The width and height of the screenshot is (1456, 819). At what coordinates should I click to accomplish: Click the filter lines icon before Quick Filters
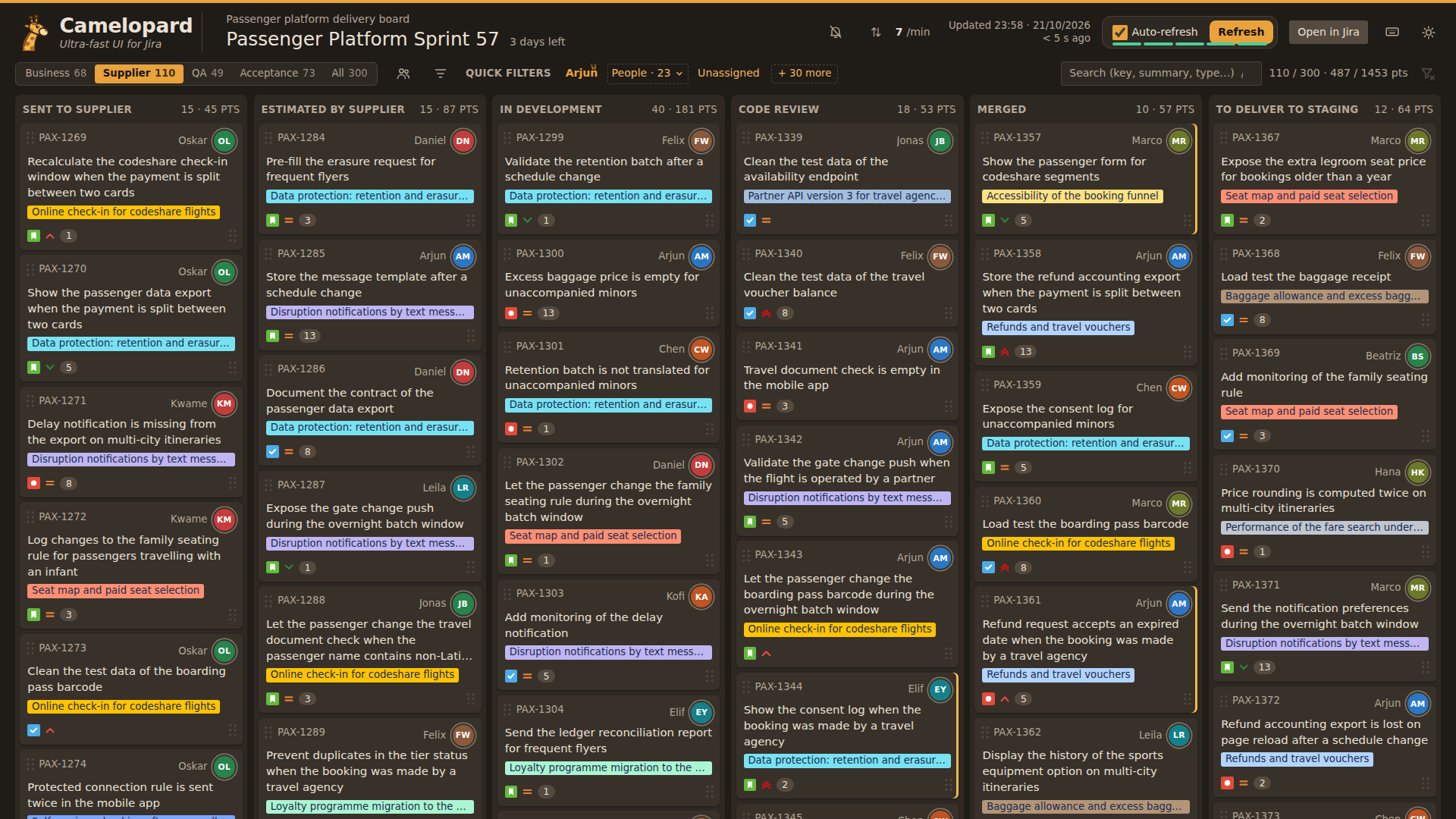click(x=440, y=74)
